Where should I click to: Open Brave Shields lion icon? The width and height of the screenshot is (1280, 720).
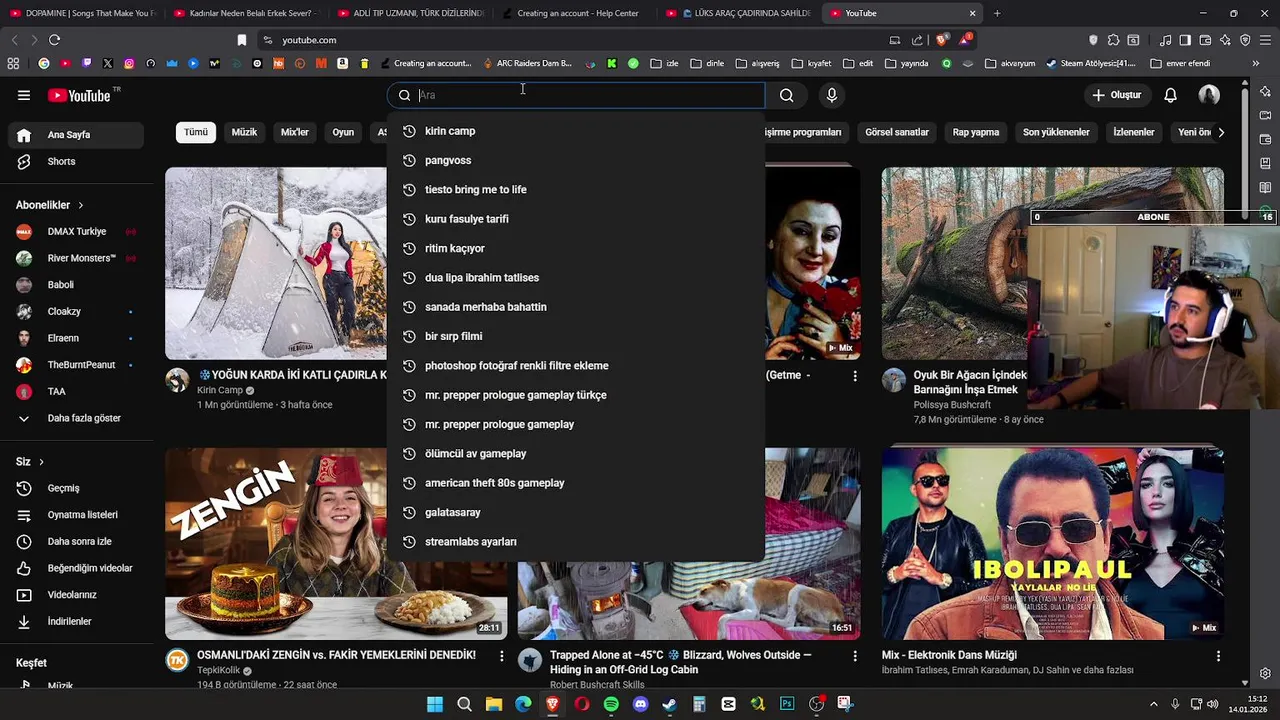941,40
